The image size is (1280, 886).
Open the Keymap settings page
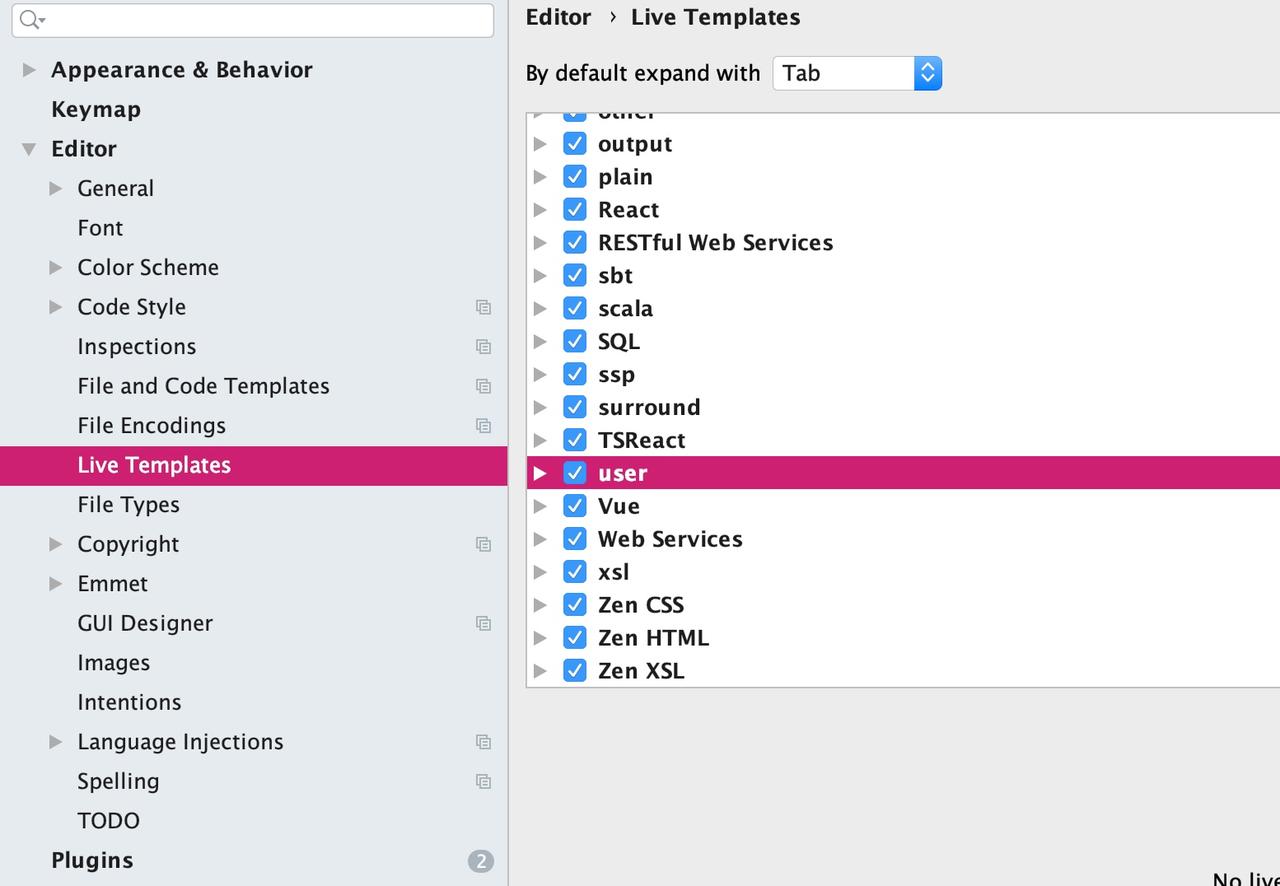point(96,110)
